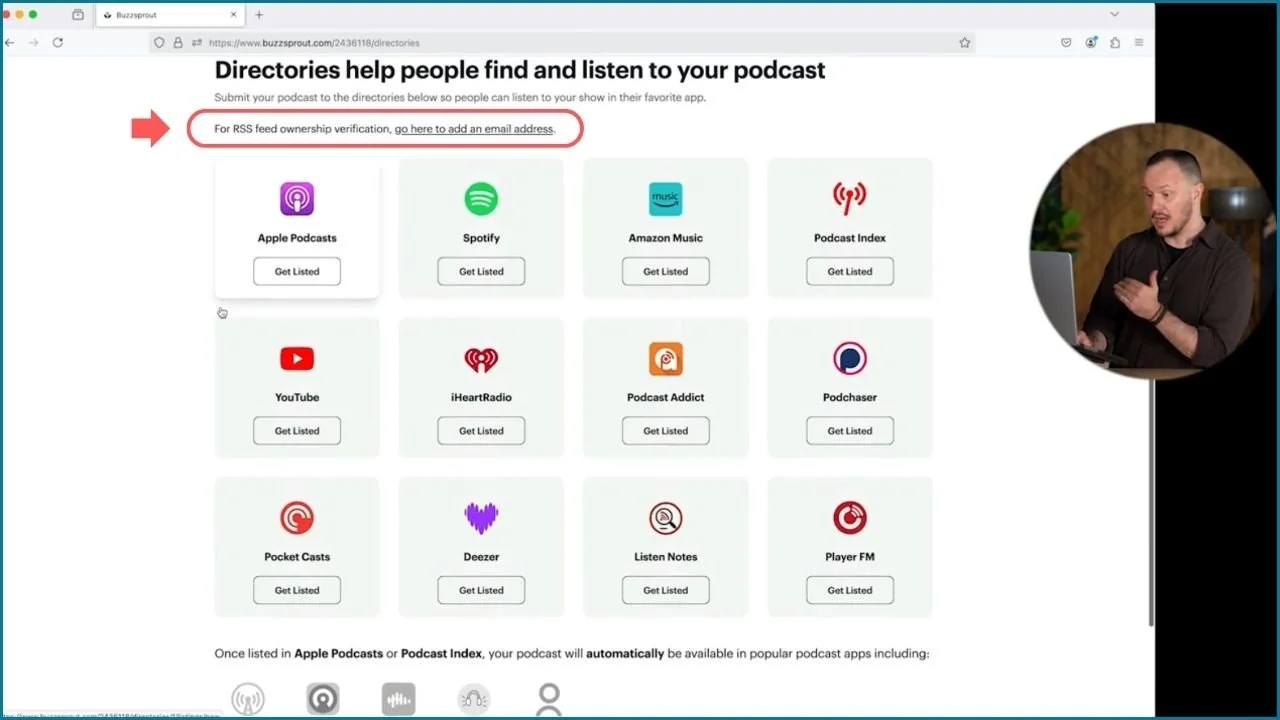
Task: Get Listed on Spotify
Action: click(481, 271)
